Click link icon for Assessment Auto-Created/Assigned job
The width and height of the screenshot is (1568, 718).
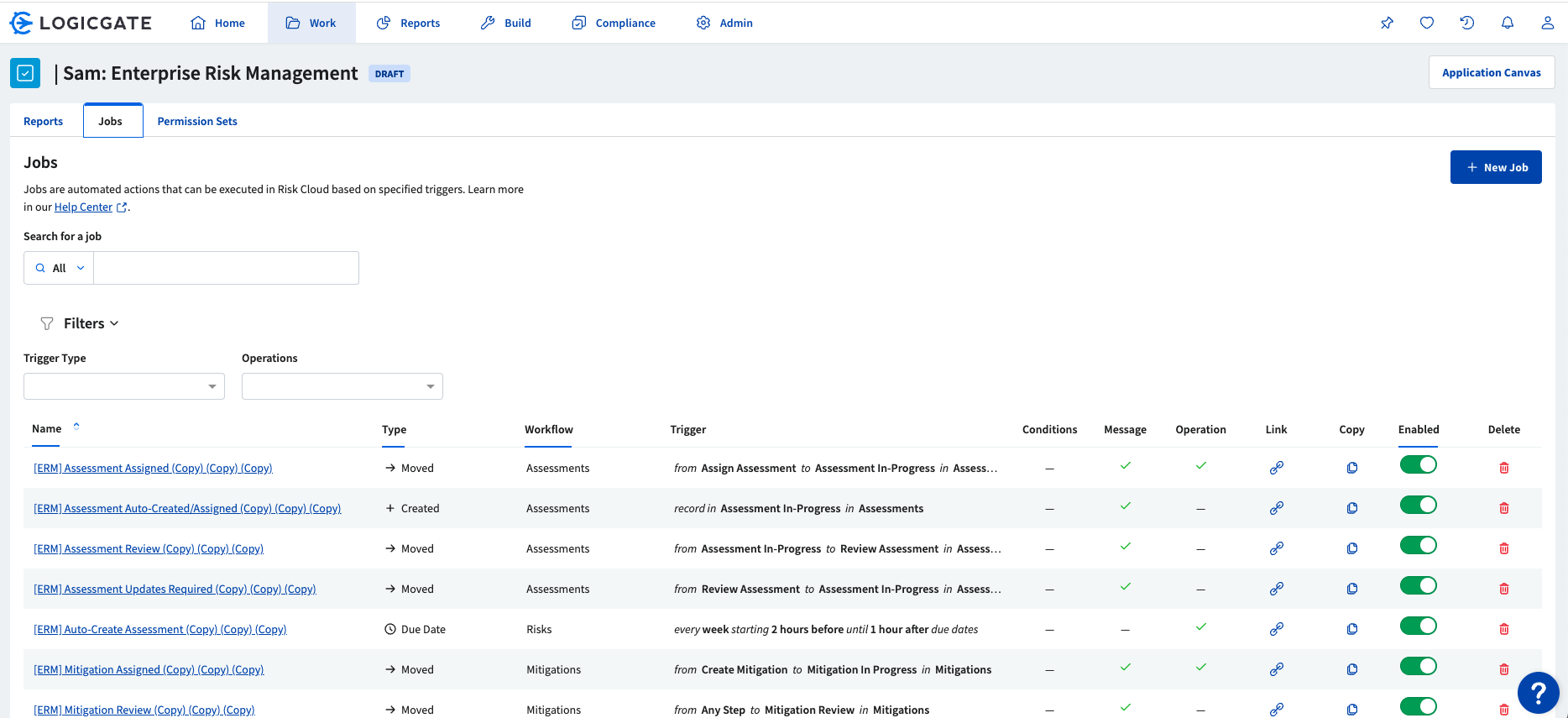(1277, 508)
